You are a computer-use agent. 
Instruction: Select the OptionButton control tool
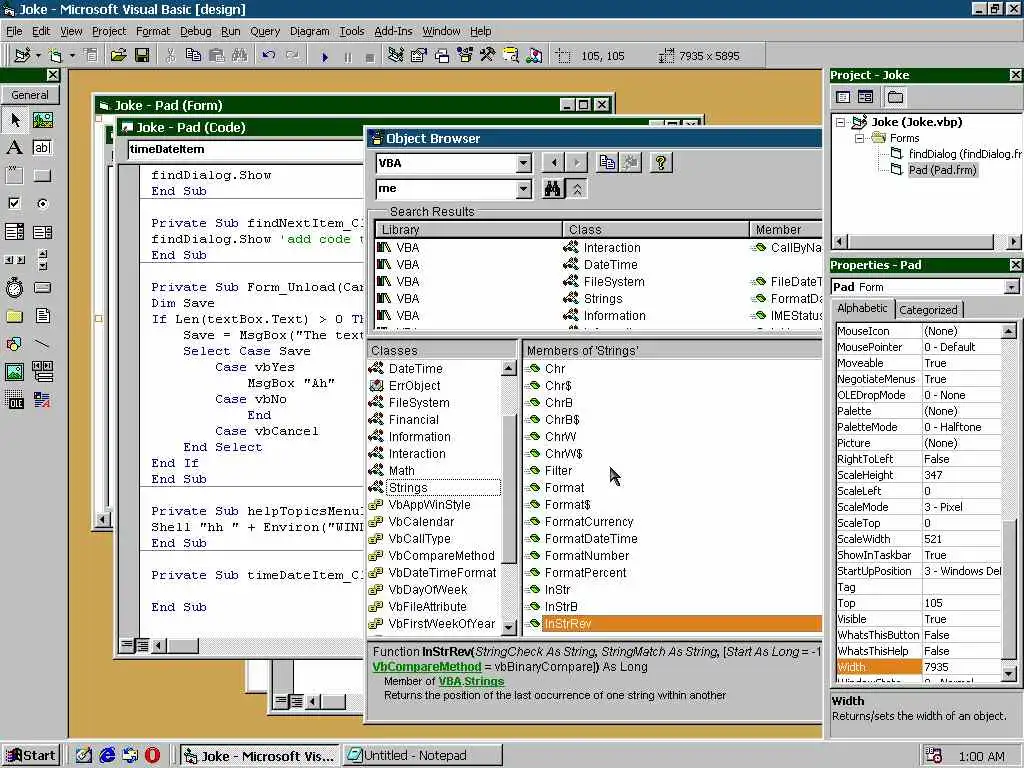[42, 204]
